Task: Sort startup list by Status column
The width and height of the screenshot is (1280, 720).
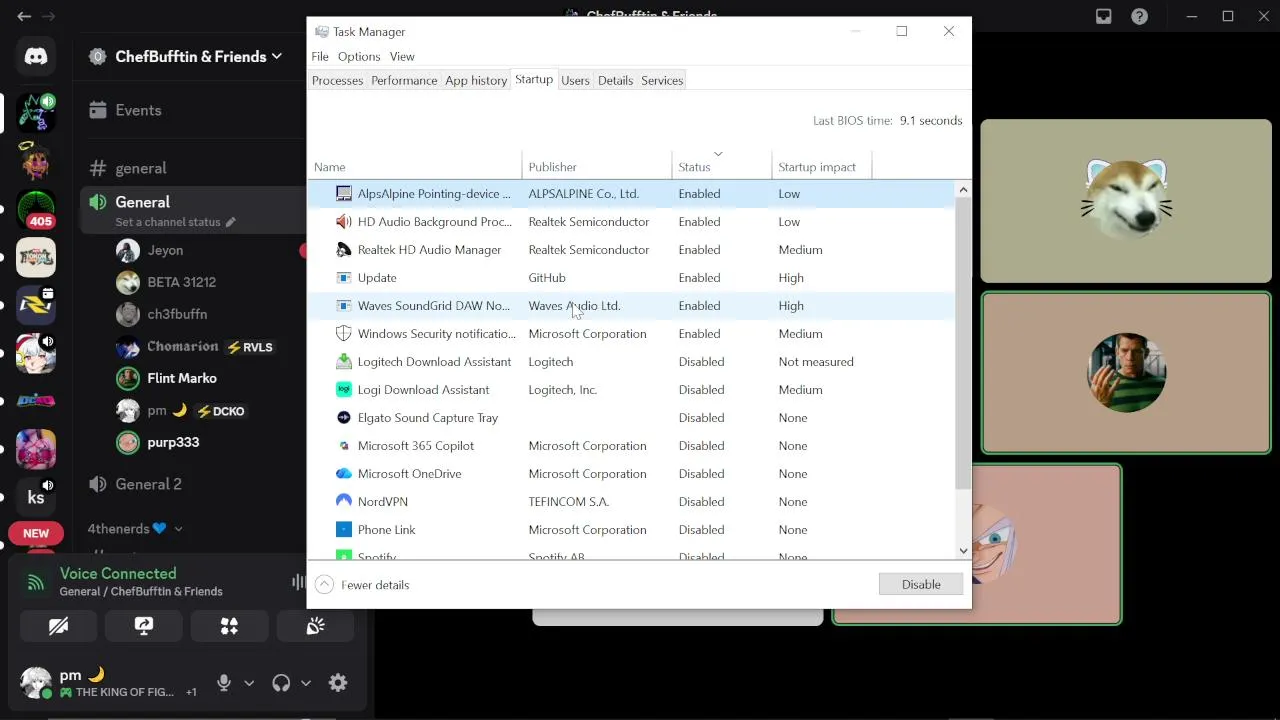Action: tap(721, 166)
